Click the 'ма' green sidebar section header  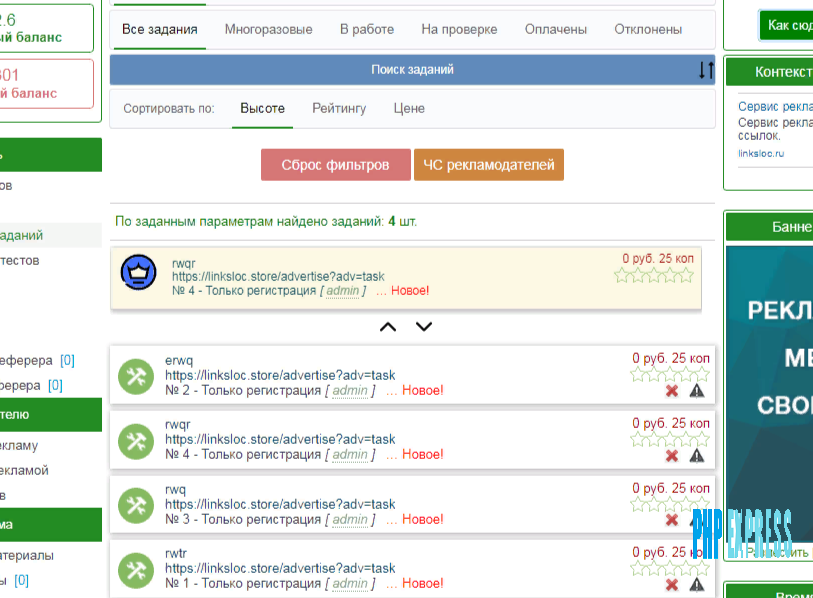click(50, 524)
